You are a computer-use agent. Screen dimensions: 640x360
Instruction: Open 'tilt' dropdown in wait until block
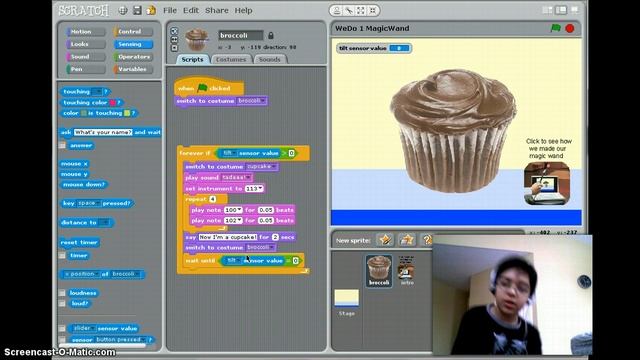pos(233,260)
